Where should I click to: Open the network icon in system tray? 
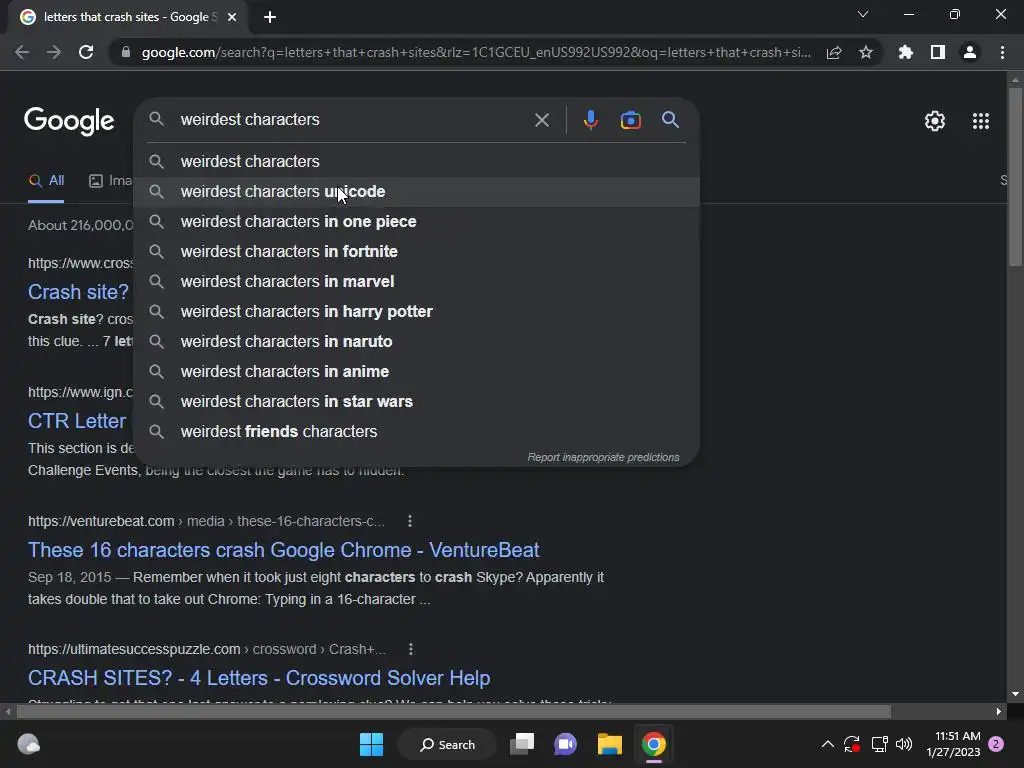click(x=879, y=744)
